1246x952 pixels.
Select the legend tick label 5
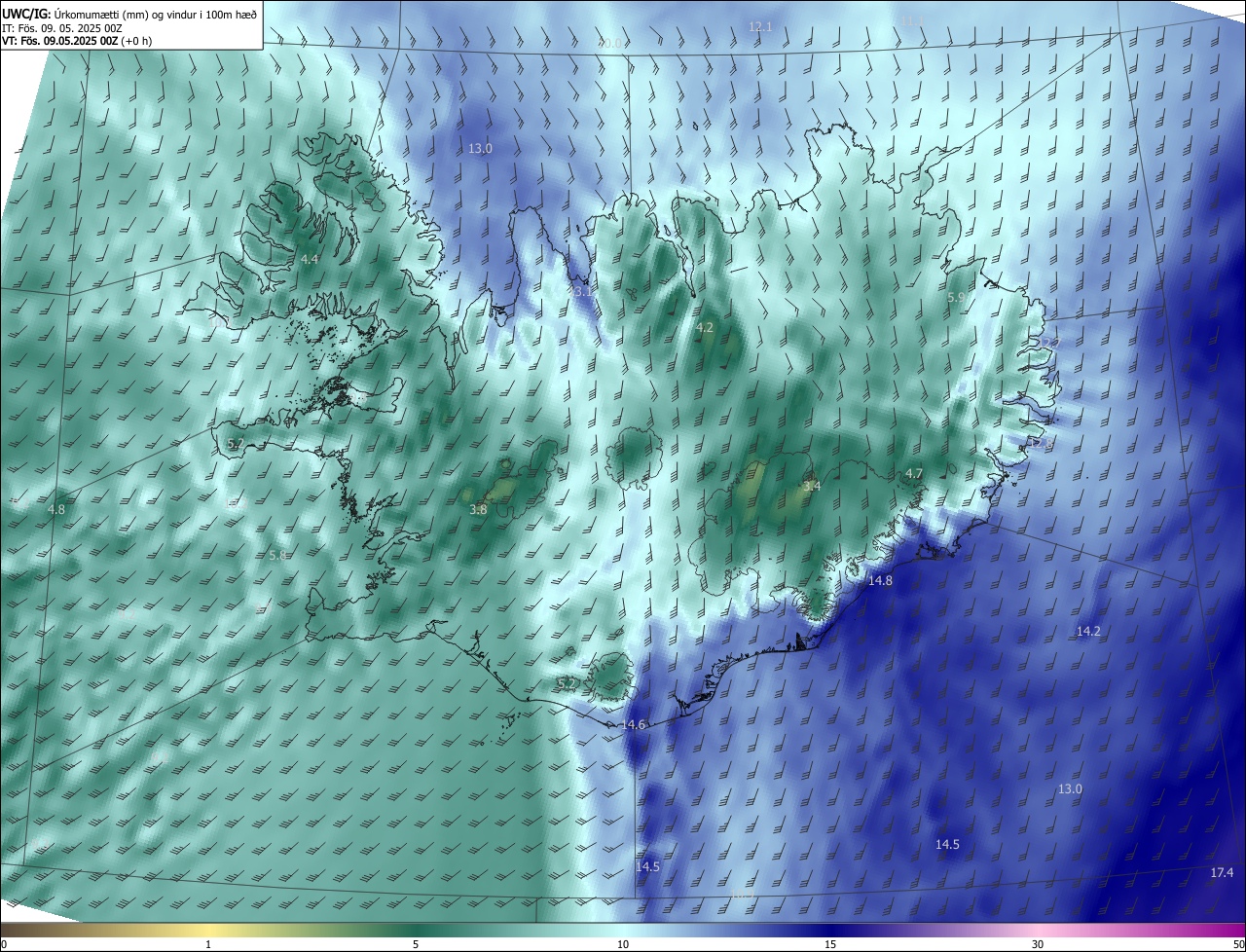tap(416, 944)
